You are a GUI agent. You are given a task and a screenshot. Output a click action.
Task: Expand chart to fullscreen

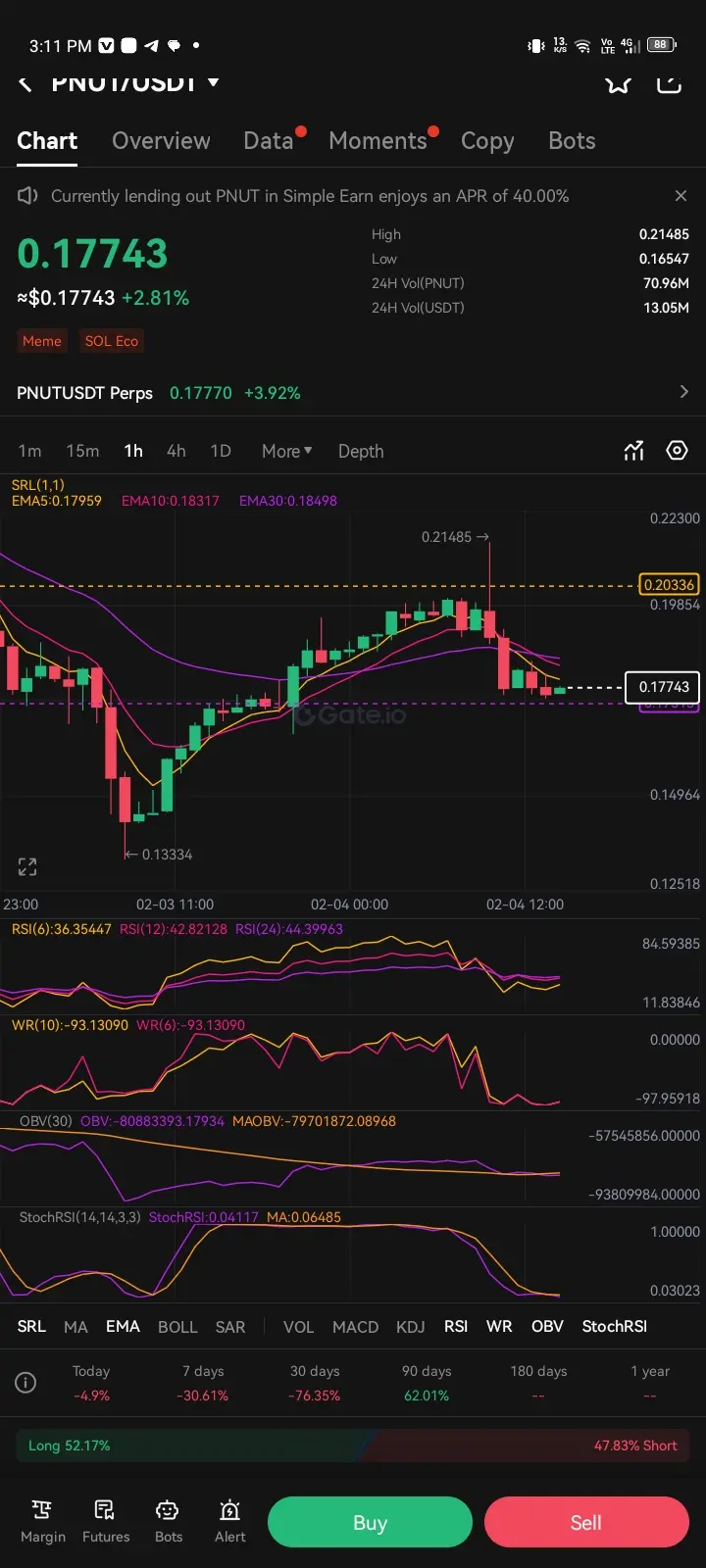(x=27, y=866)
